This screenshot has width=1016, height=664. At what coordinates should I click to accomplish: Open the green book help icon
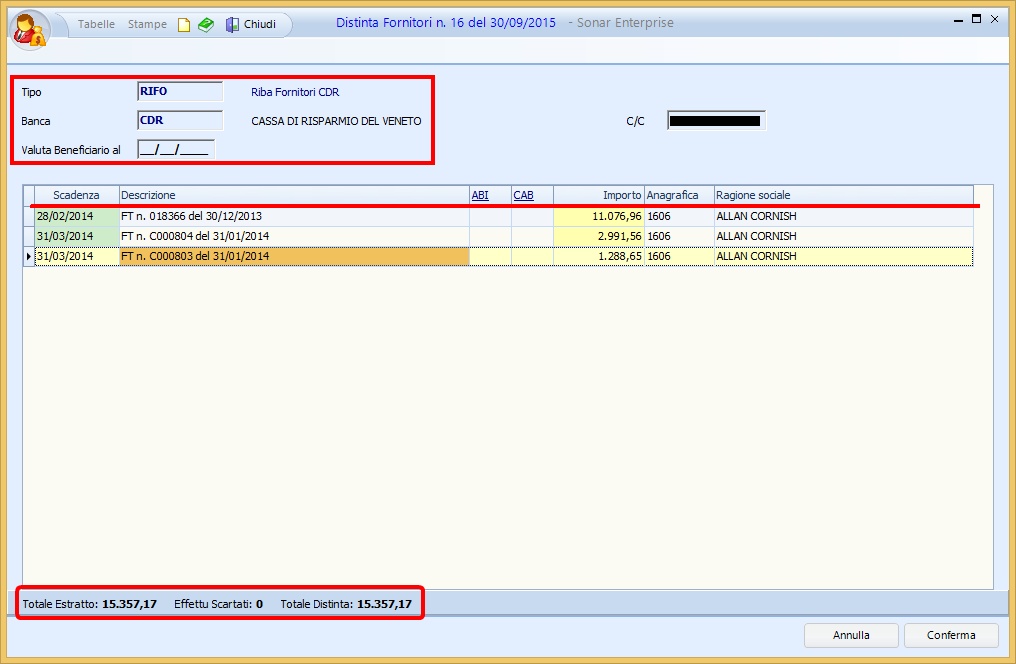(205, 25)
